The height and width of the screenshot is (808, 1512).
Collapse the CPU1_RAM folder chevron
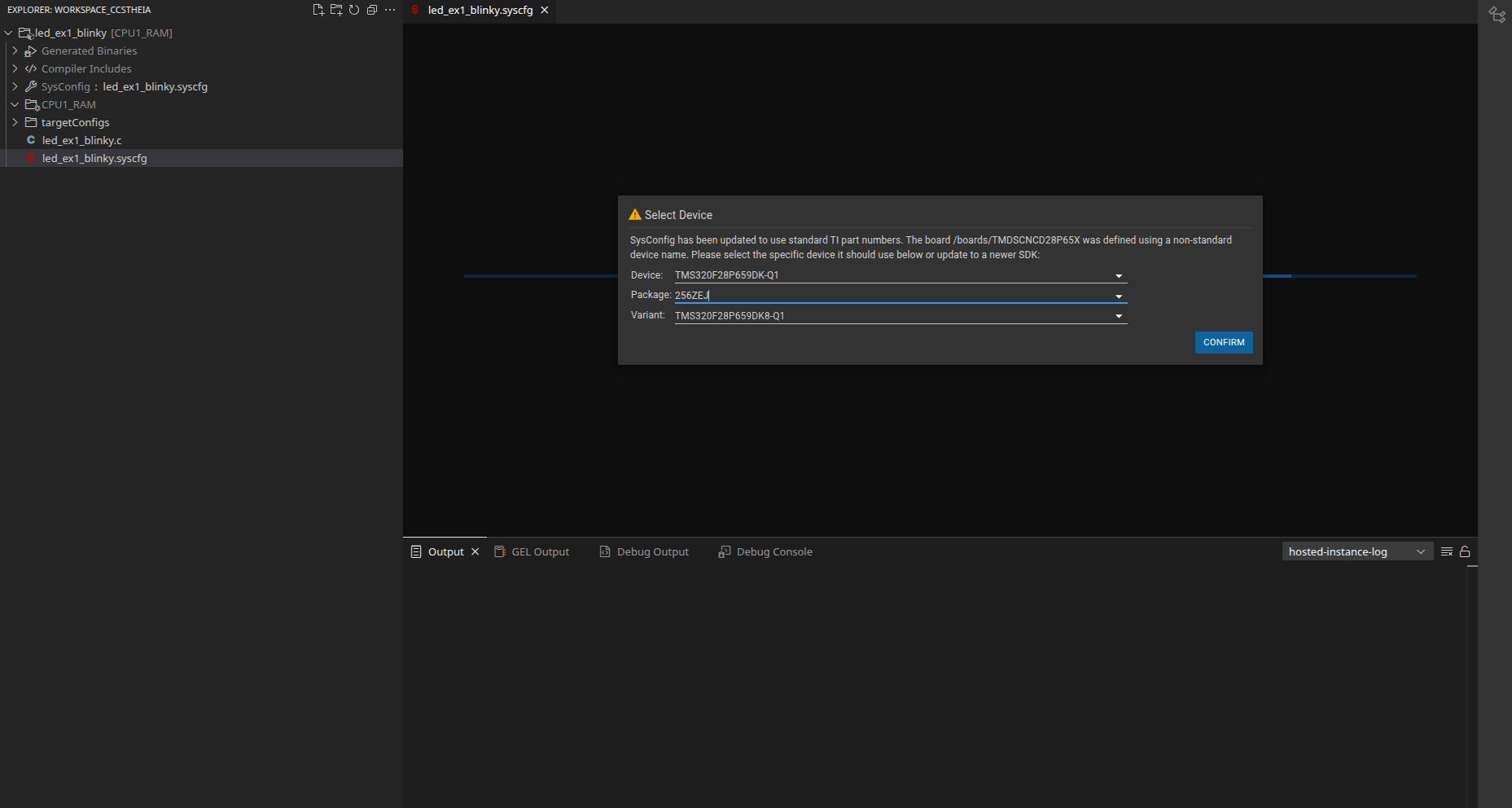click(15, 104)
